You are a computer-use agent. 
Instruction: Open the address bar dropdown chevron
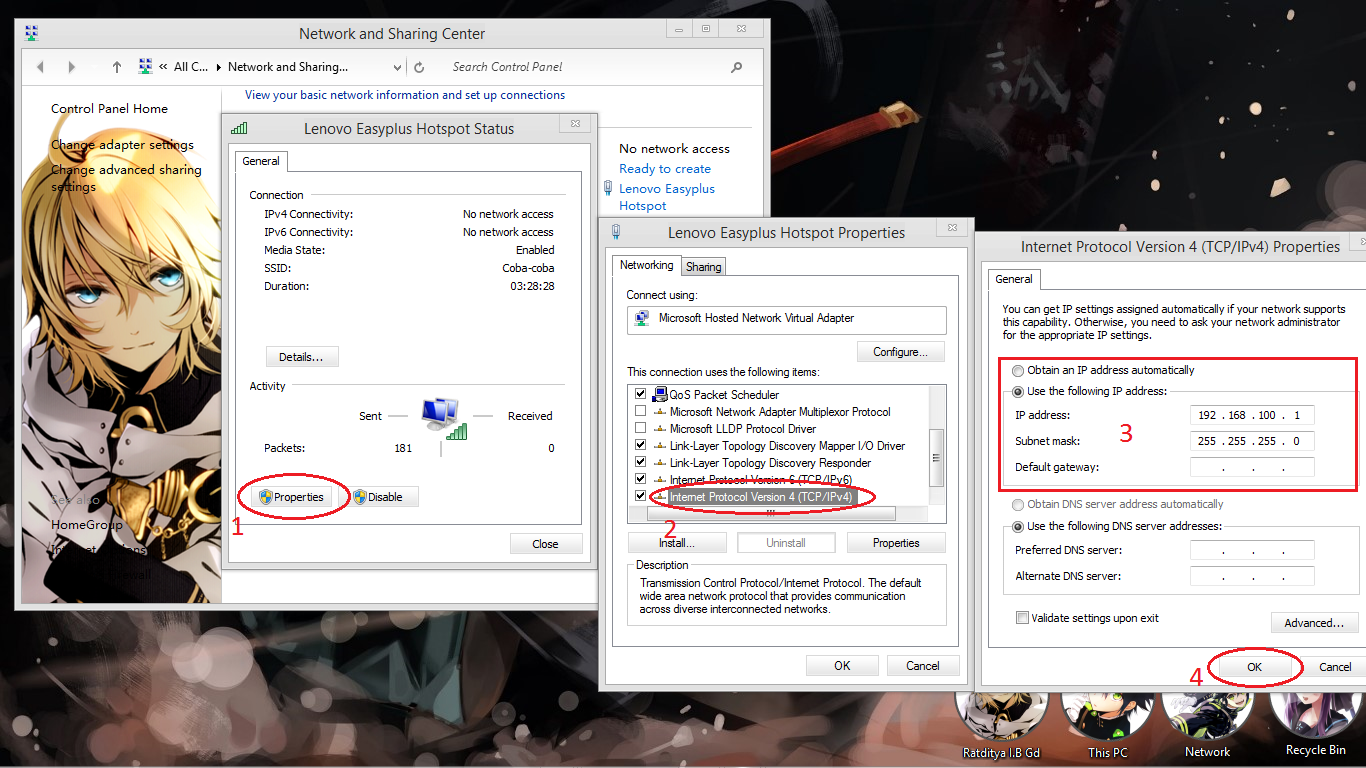[x=396, y=66]
